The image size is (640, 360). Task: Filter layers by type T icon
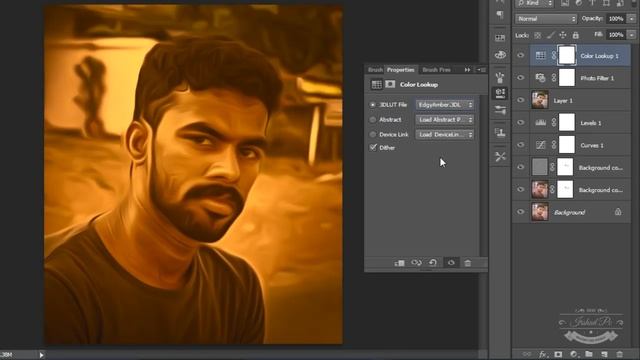coord(592,3)
